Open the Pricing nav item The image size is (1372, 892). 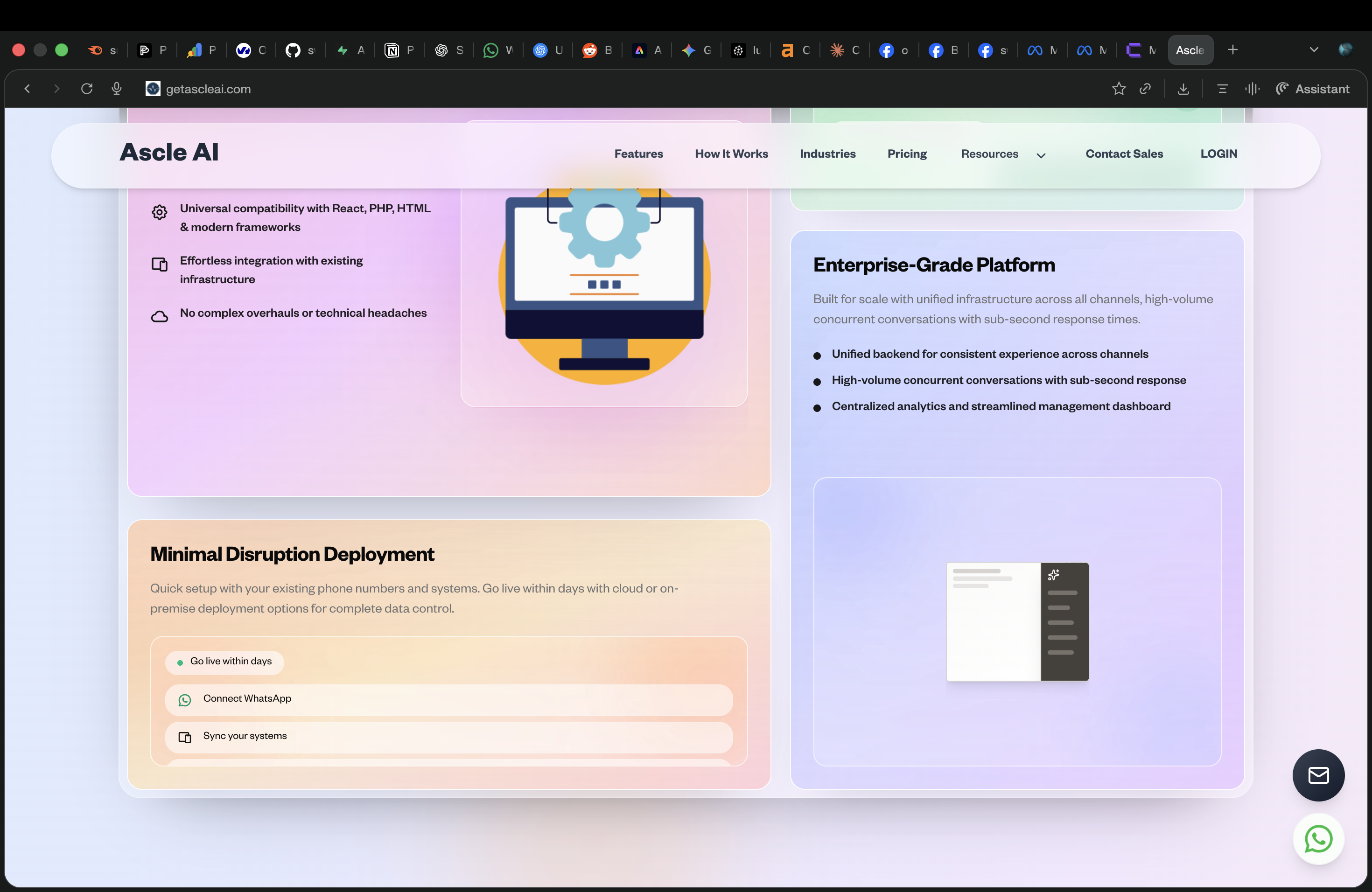click(x=907, y=154)
